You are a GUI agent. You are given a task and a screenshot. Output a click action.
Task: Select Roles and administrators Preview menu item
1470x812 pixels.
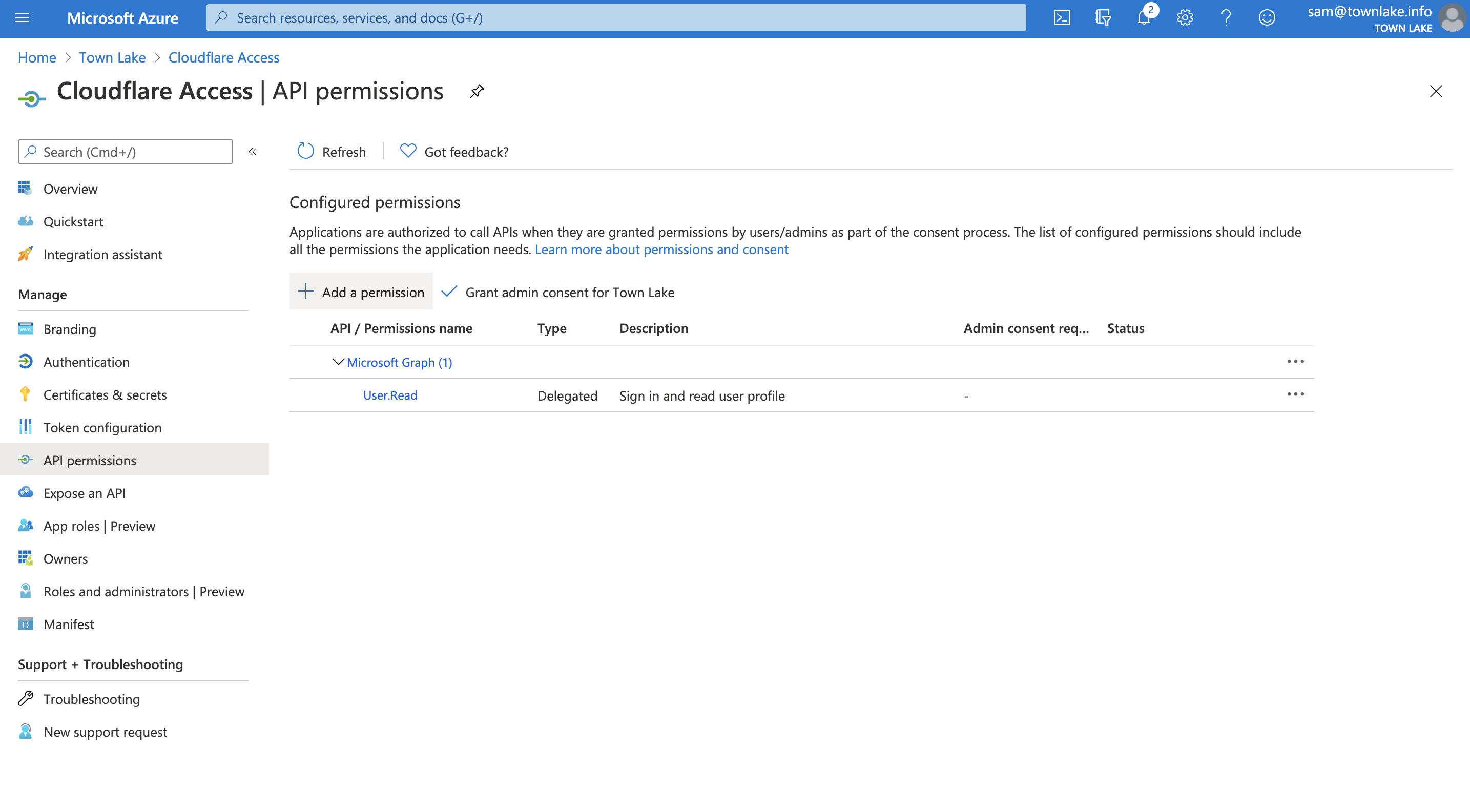point(143,590)
